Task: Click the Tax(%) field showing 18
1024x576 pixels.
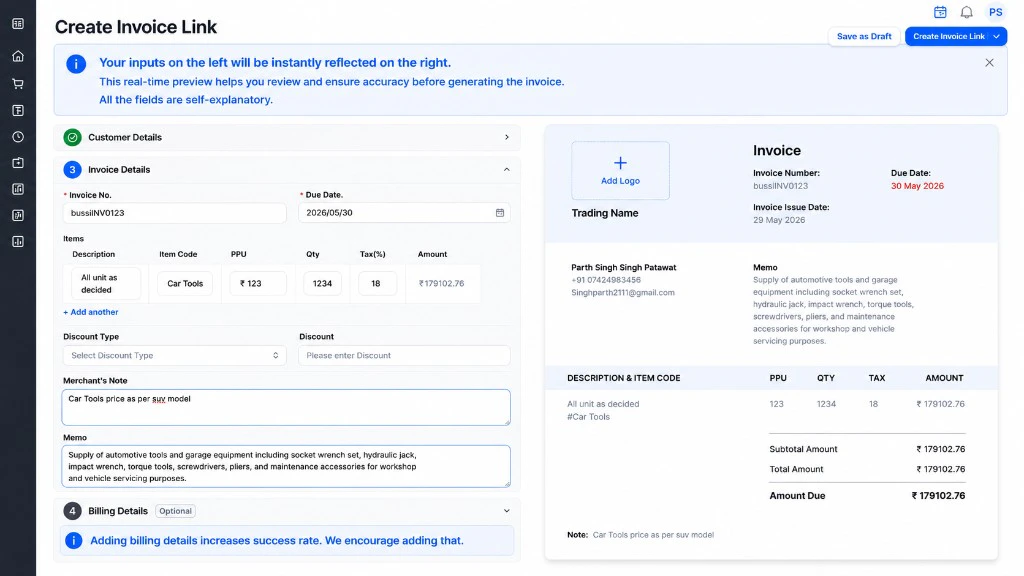Action: [377, 283]
